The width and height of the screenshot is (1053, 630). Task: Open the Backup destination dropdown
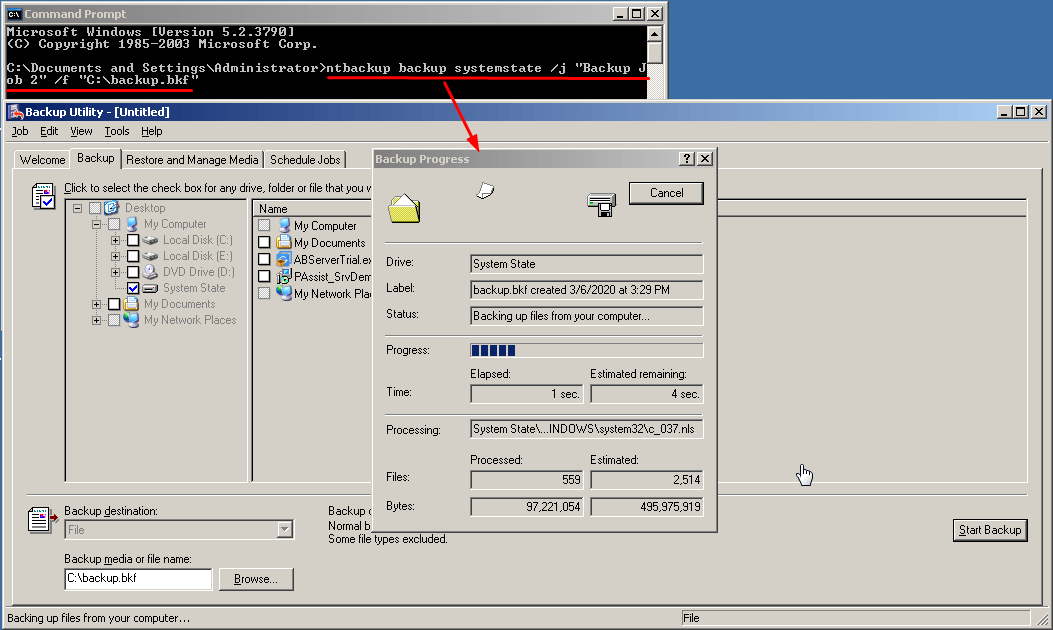(285, 530)
